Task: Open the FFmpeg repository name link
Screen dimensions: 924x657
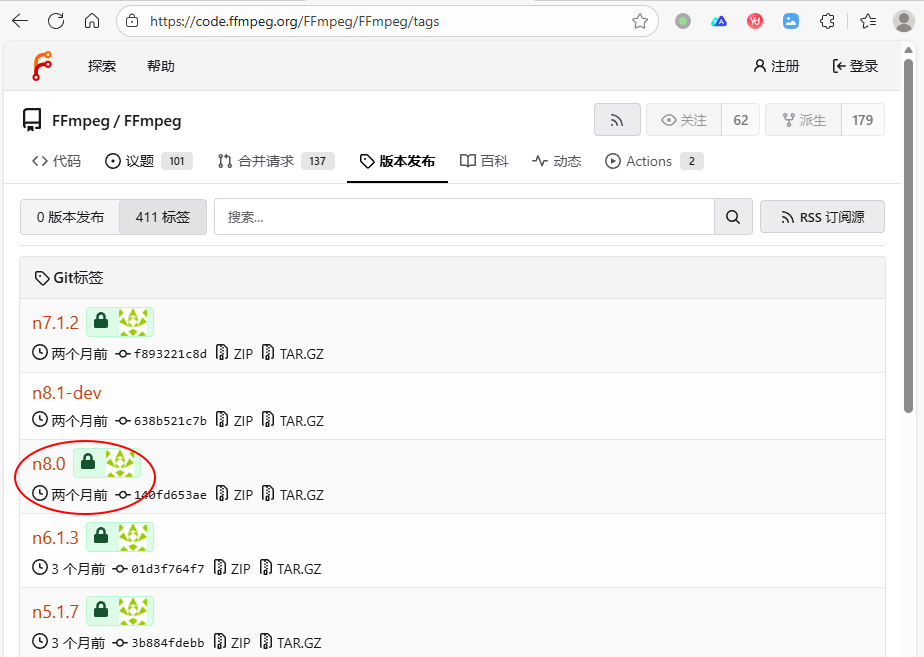Action: coord(152,121)
